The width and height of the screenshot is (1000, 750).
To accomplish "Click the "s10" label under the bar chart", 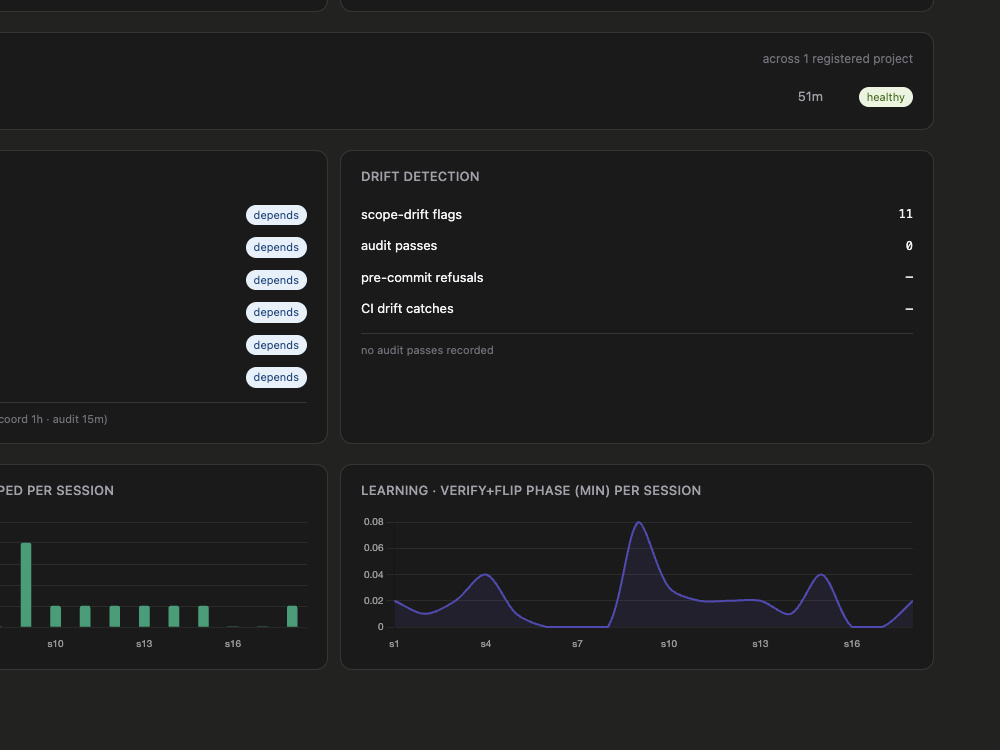I will tap(55, 643).
